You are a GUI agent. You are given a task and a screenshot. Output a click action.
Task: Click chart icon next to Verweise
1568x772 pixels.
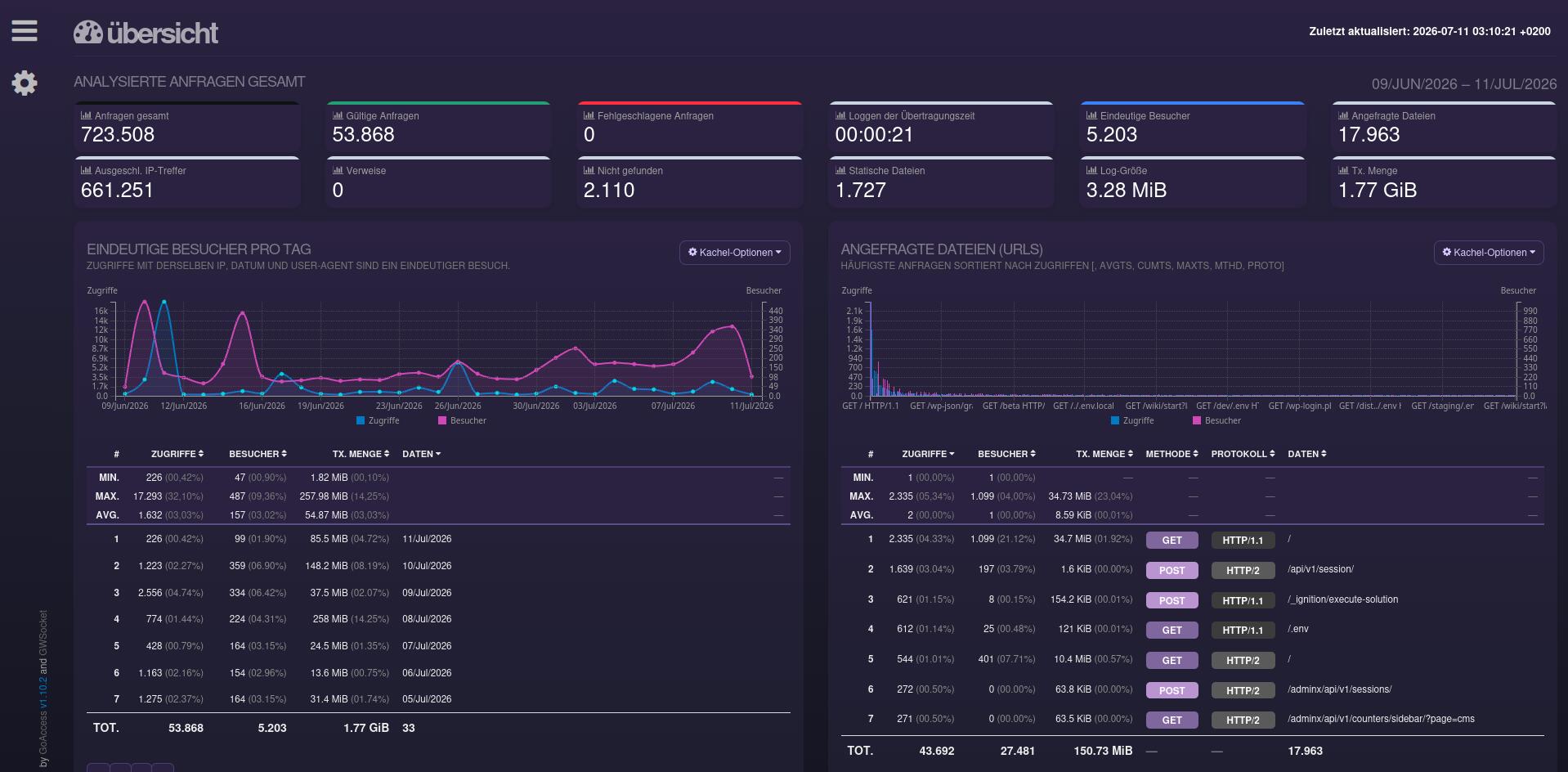[338, 170]
